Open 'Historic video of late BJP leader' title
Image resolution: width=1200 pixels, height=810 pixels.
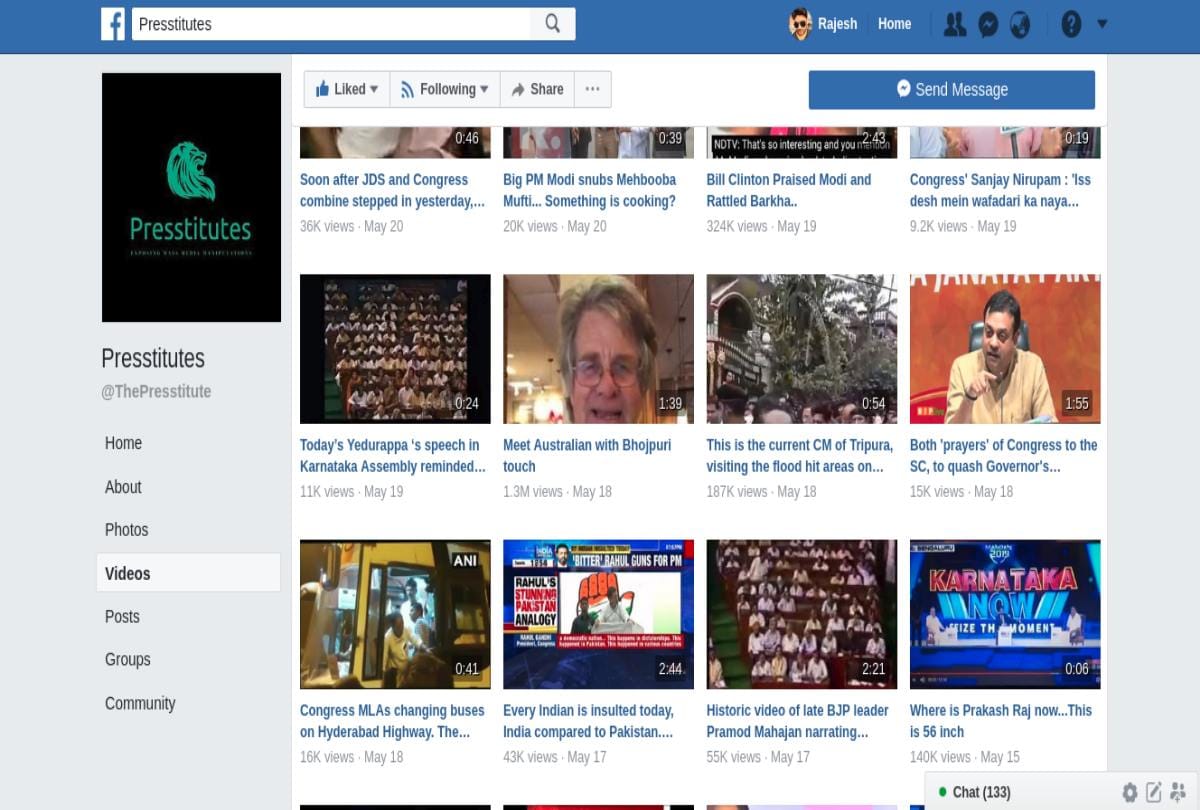[798, 721]
